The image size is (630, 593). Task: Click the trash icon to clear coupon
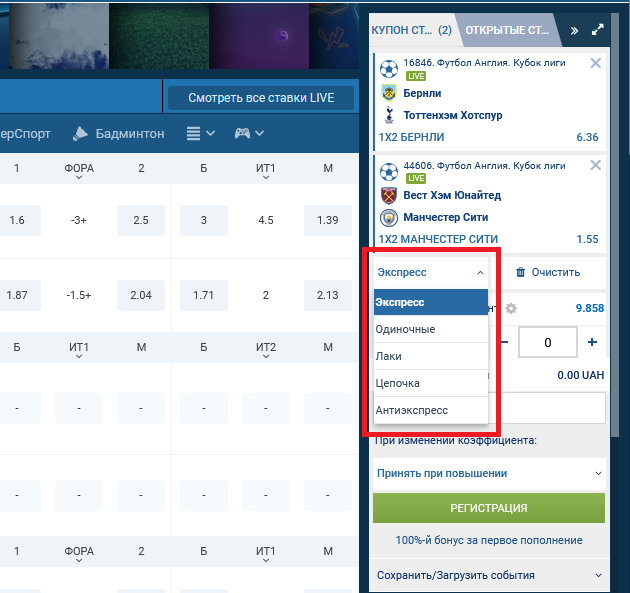coord(521,272)
